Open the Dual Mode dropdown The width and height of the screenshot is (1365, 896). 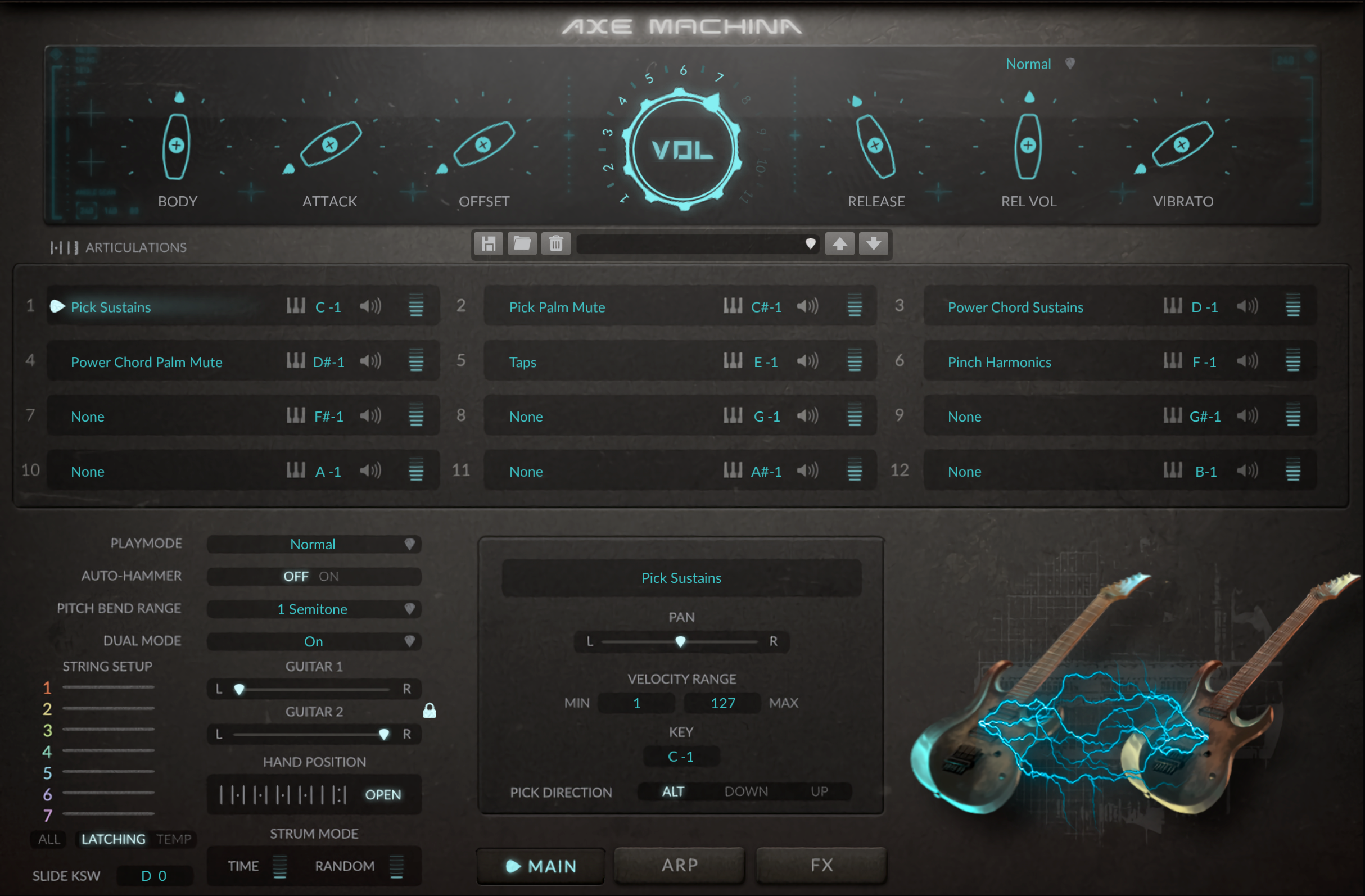314,641
